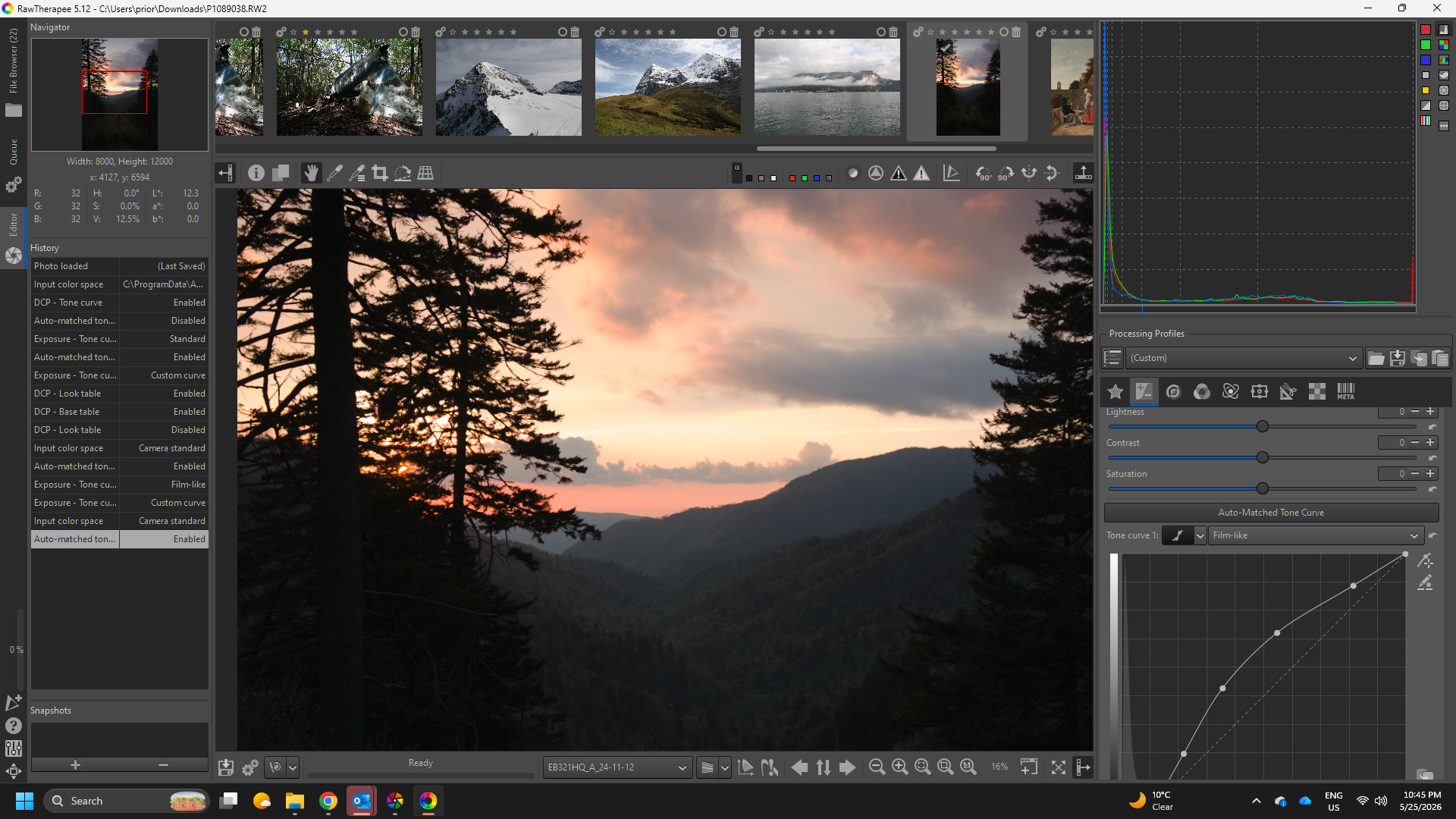Screen dimensions: 1456x819
Task: Load a processing profile from file
Action: (x=1376, y=358)
